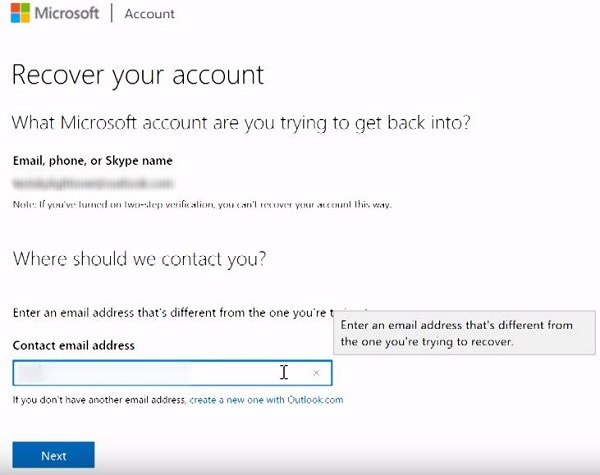
Task: Click the 'Contact email address' label
Action: point(74,346)
